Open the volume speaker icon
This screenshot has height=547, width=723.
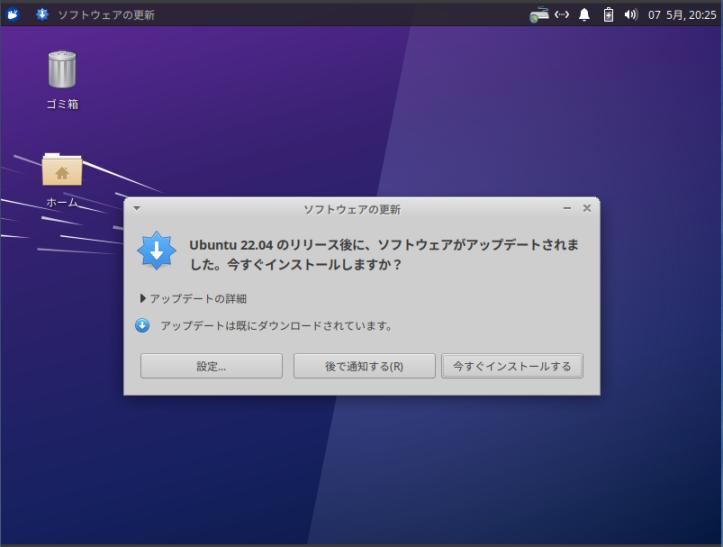[631, 15]
